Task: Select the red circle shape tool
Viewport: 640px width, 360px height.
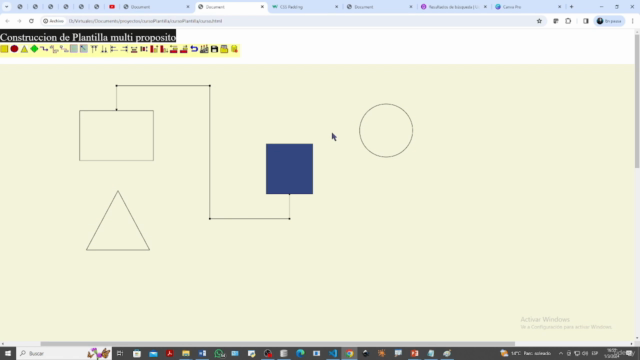Action: pyautogui.click(x=14, y=49)
